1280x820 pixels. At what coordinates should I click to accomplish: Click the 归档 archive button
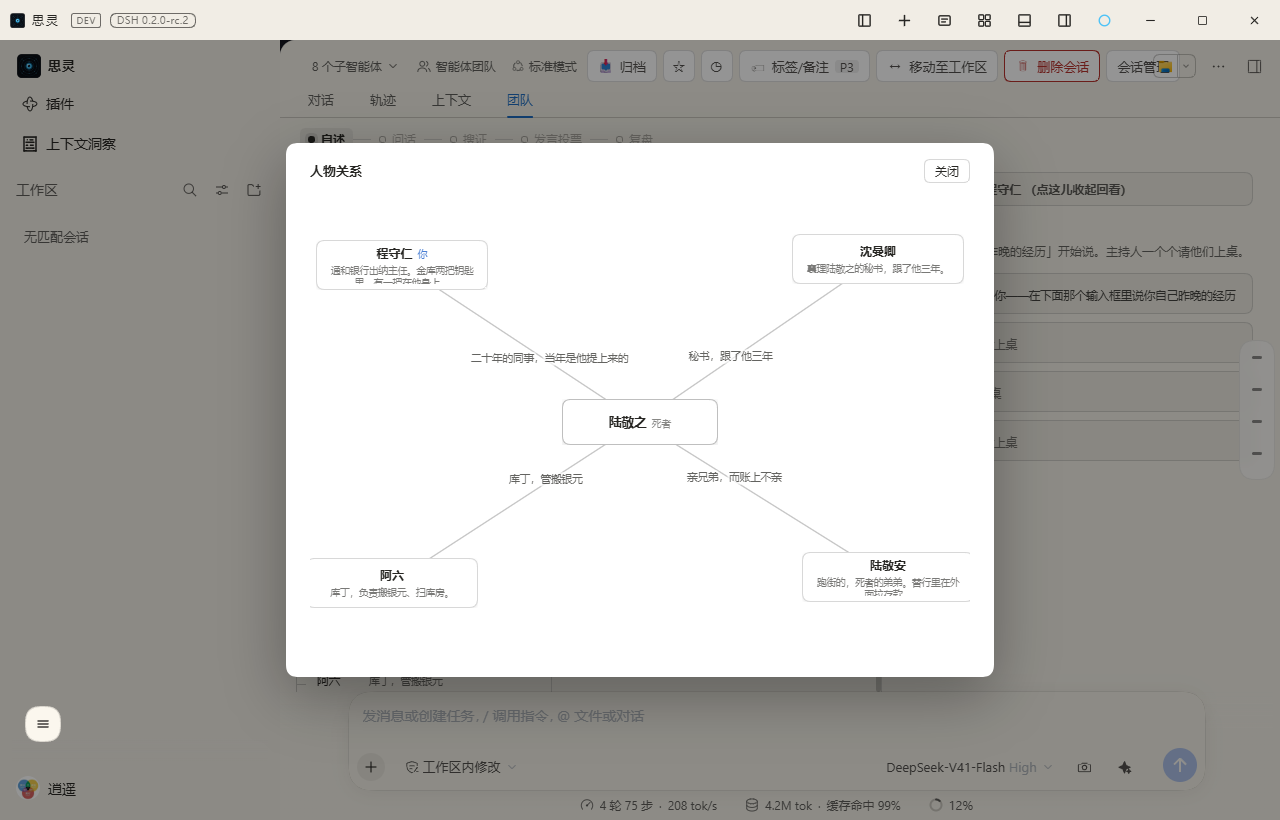(622, 67)
